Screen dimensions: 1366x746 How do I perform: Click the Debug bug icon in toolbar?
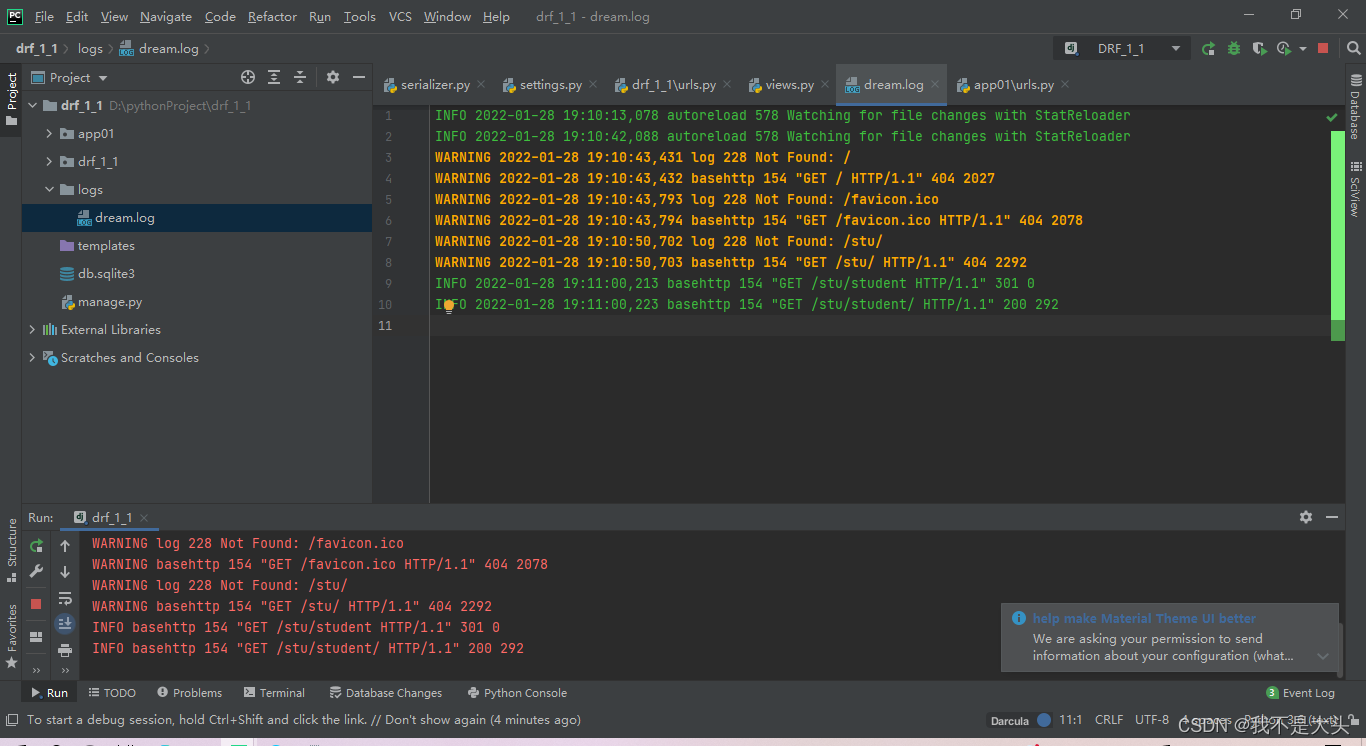click(x=1234, y=48)
